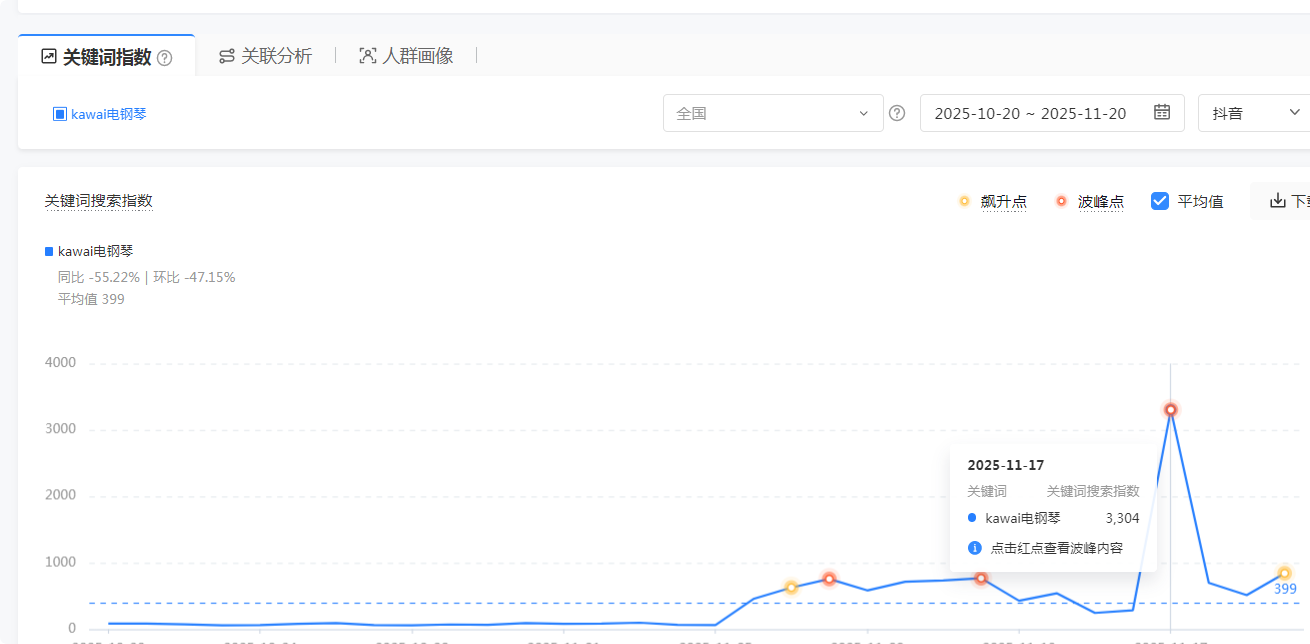Open the 全国 region dropdown

[x=773, y=113]
